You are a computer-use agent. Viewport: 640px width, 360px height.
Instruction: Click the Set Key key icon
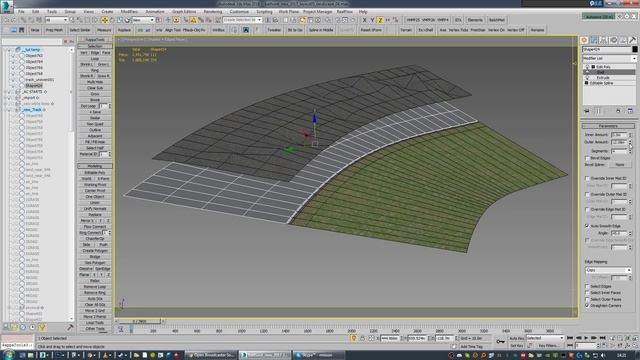point(500,341)
